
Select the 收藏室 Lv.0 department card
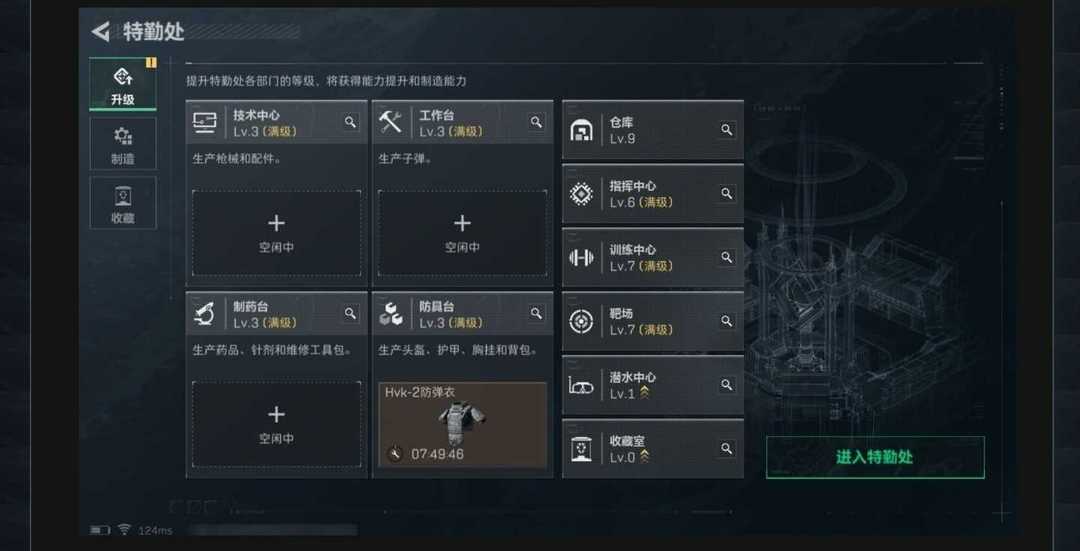(x=653, y=448)
